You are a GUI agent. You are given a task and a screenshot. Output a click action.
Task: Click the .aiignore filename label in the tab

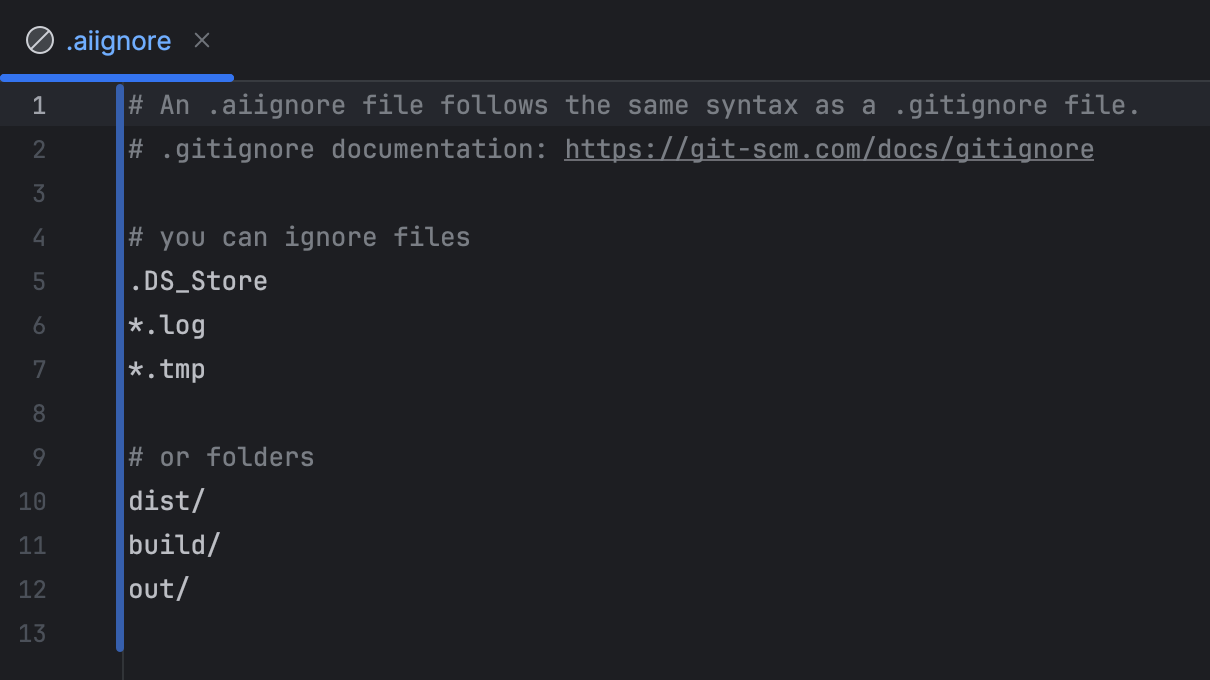119,40
